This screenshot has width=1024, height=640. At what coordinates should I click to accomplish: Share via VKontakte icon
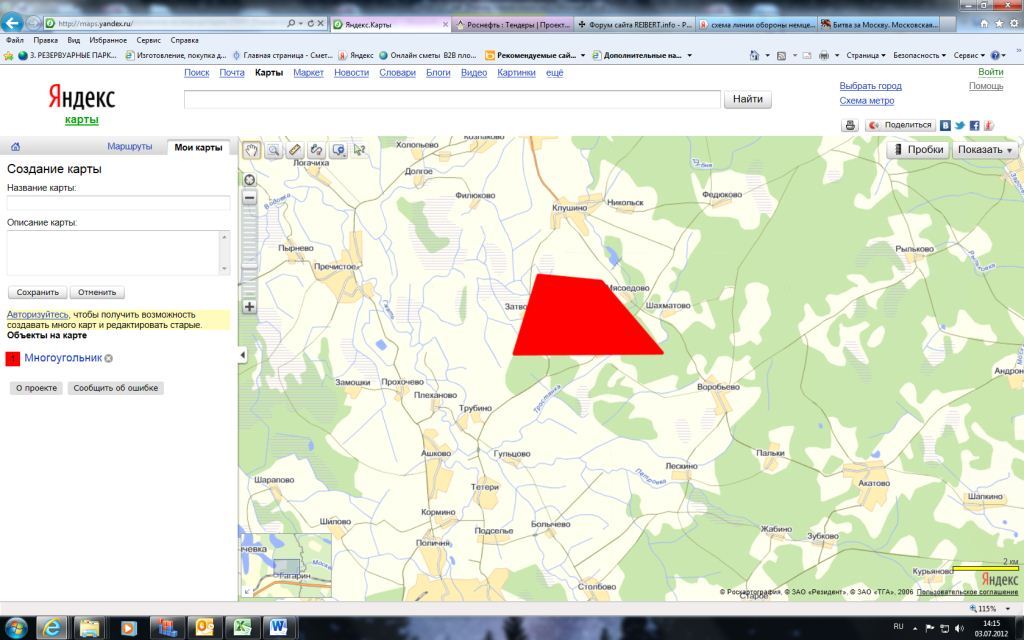coord(945,125)
